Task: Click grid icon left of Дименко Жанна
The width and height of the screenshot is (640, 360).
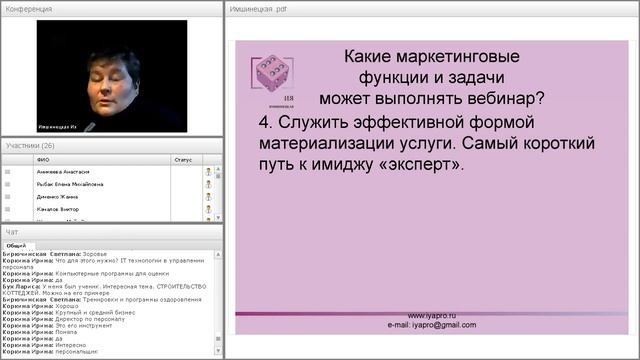Action: (x=7, y=197)
